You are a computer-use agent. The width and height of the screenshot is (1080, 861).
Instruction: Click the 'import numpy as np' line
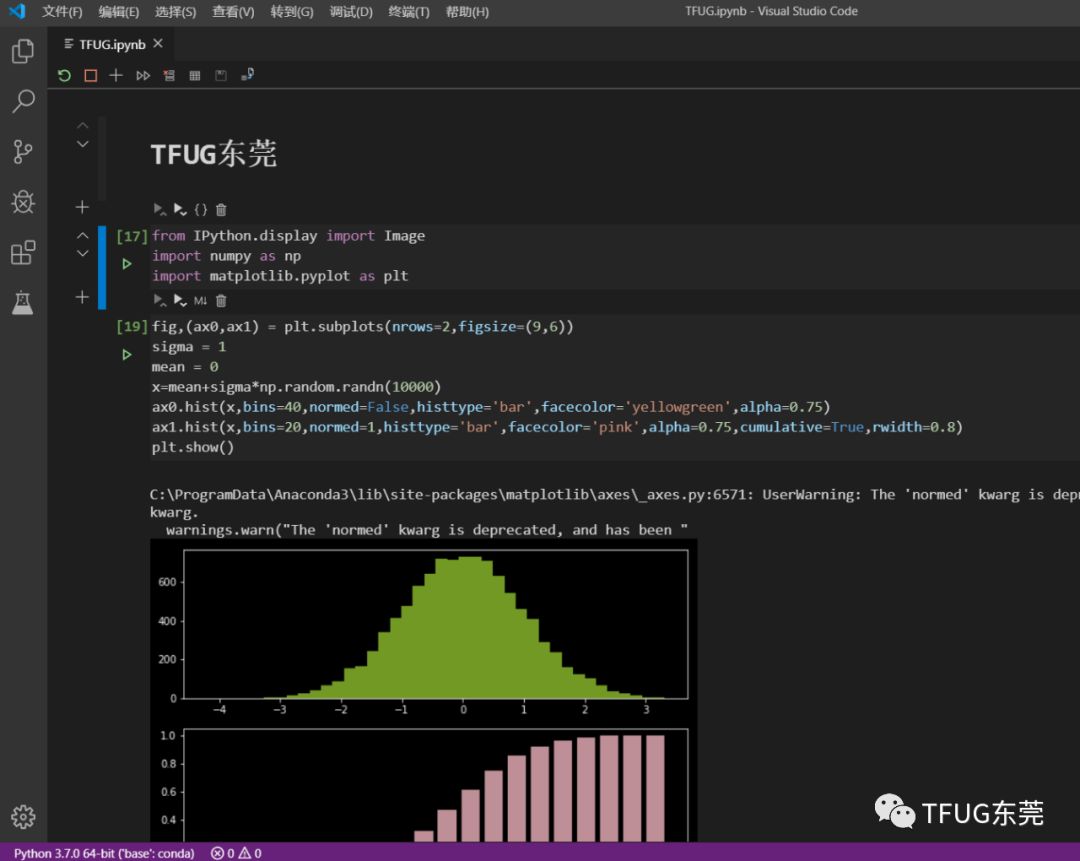pos(227,256)
